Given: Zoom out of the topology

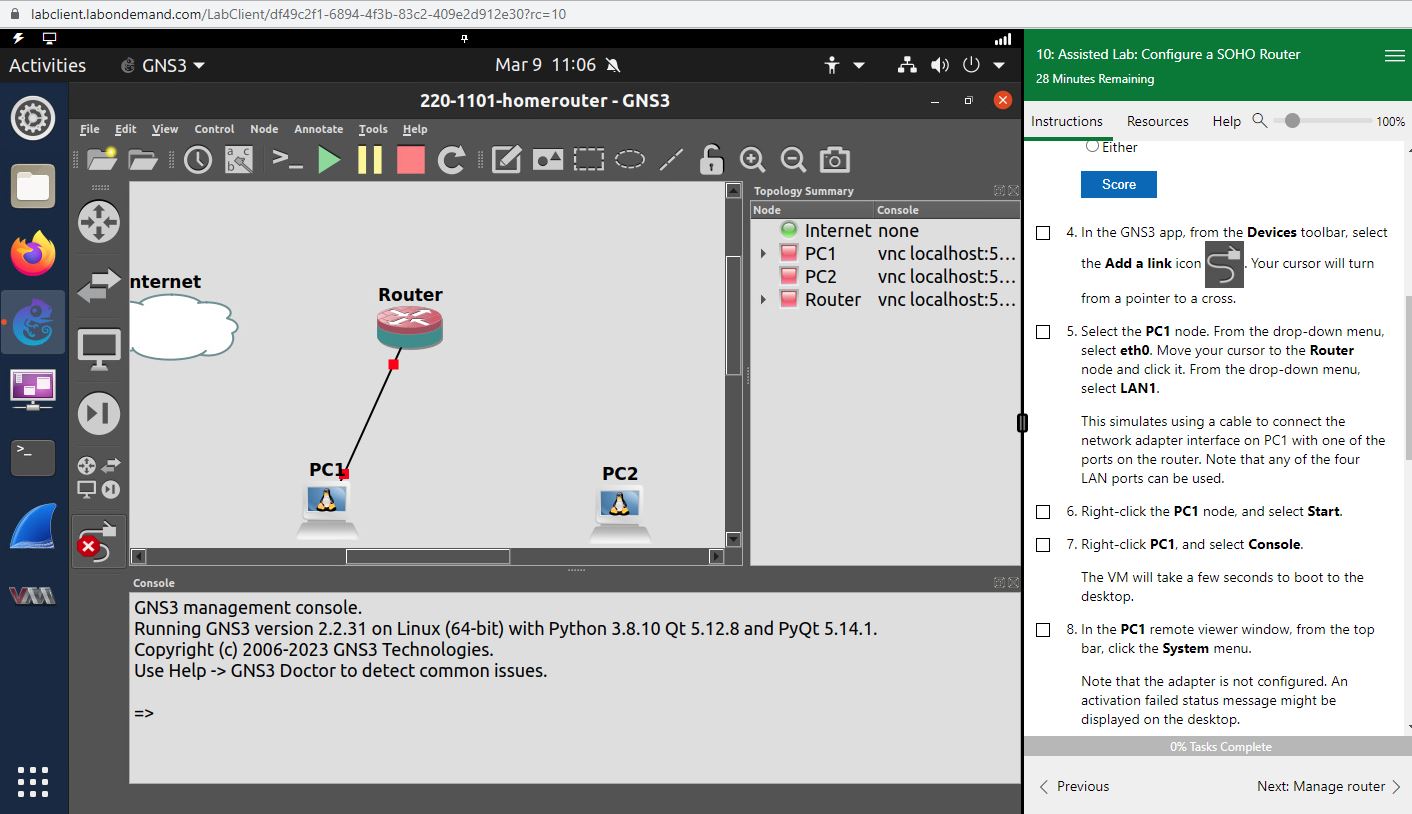Looking at the screenshot, I should tap(793, 160).
